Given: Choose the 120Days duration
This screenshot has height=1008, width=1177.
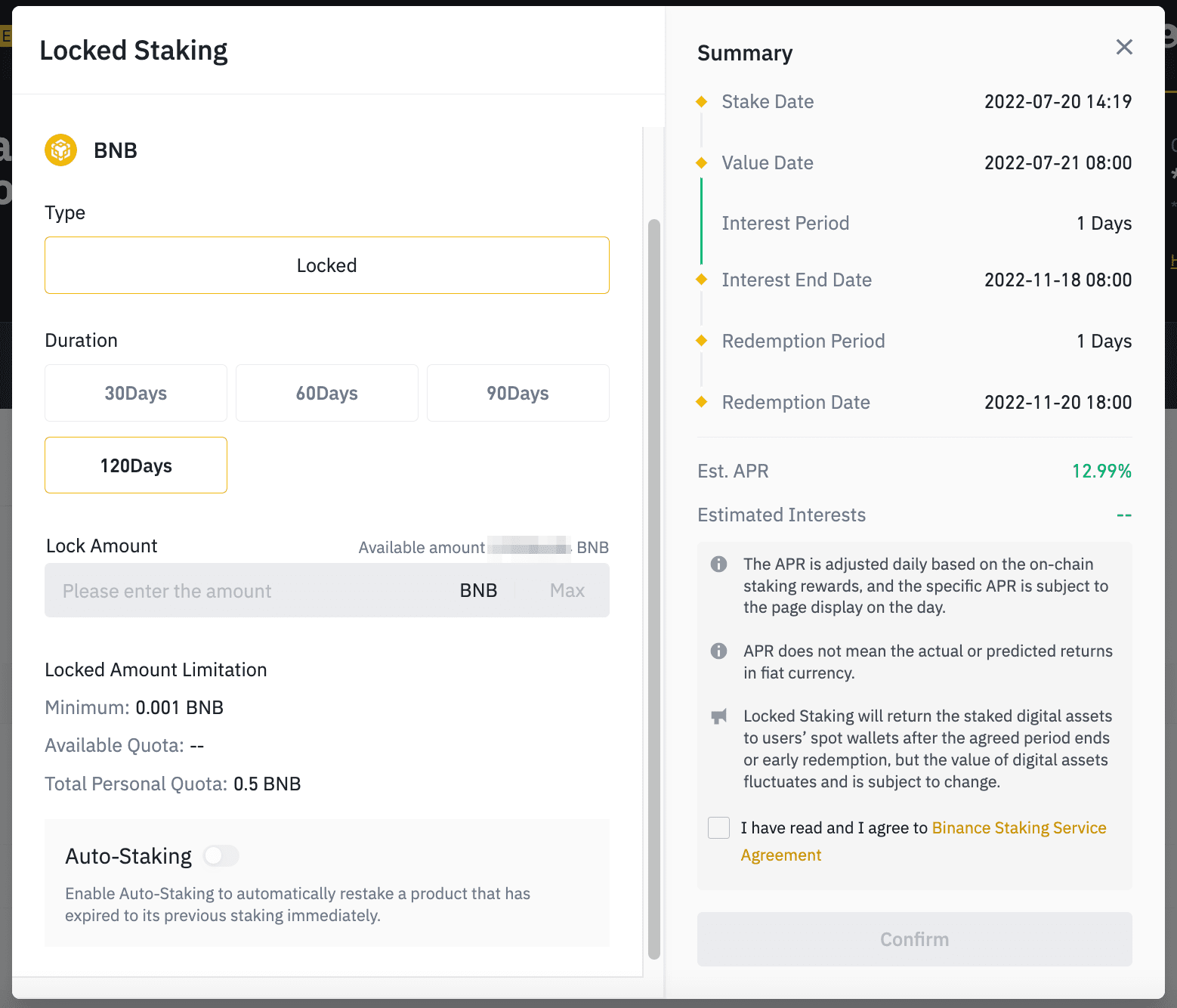Looking at the screenshot, I should (136, 465).
